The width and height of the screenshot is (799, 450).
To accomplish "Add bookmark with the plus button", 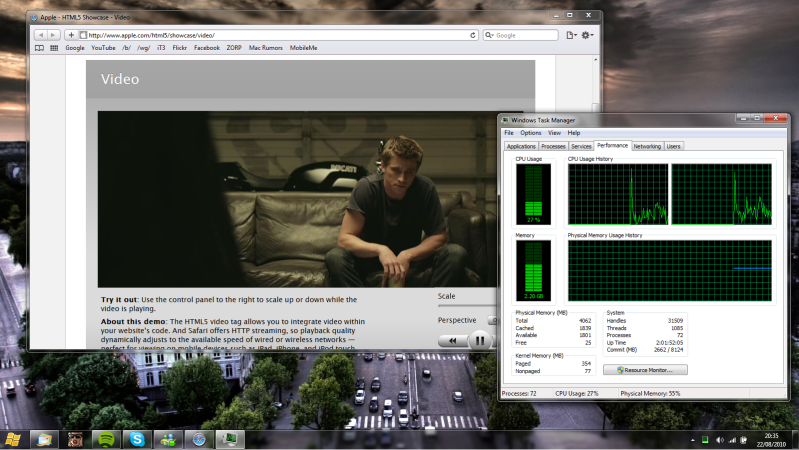I will click(71, 35).
